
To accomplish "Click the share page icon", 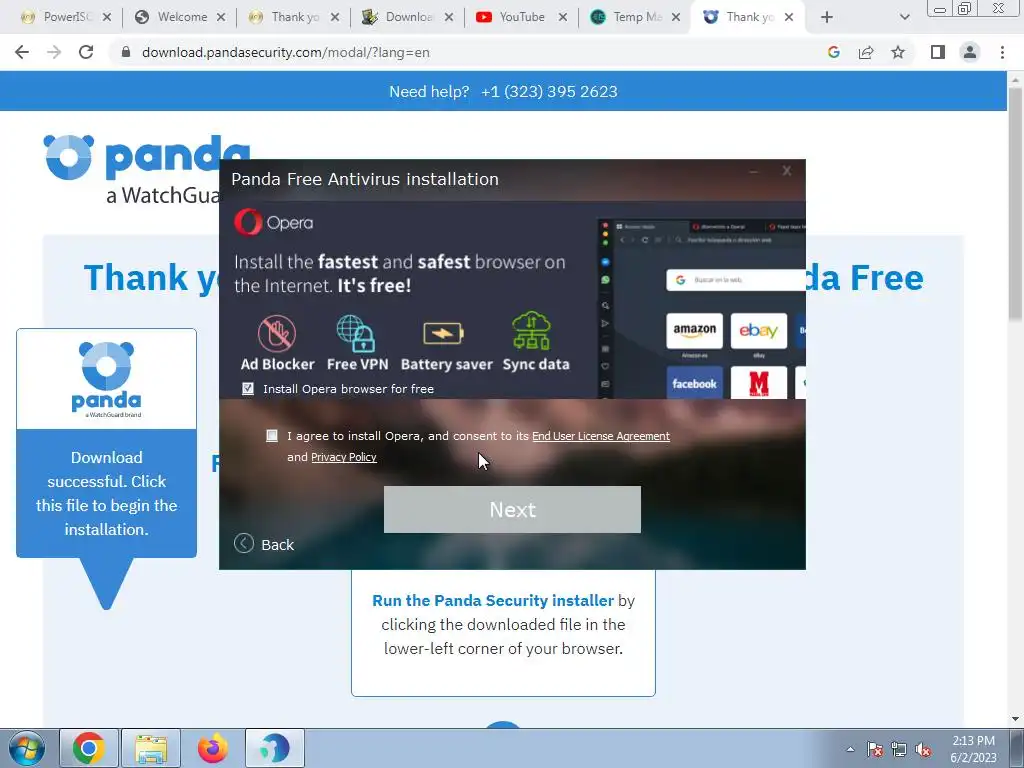I will (866, 52).
